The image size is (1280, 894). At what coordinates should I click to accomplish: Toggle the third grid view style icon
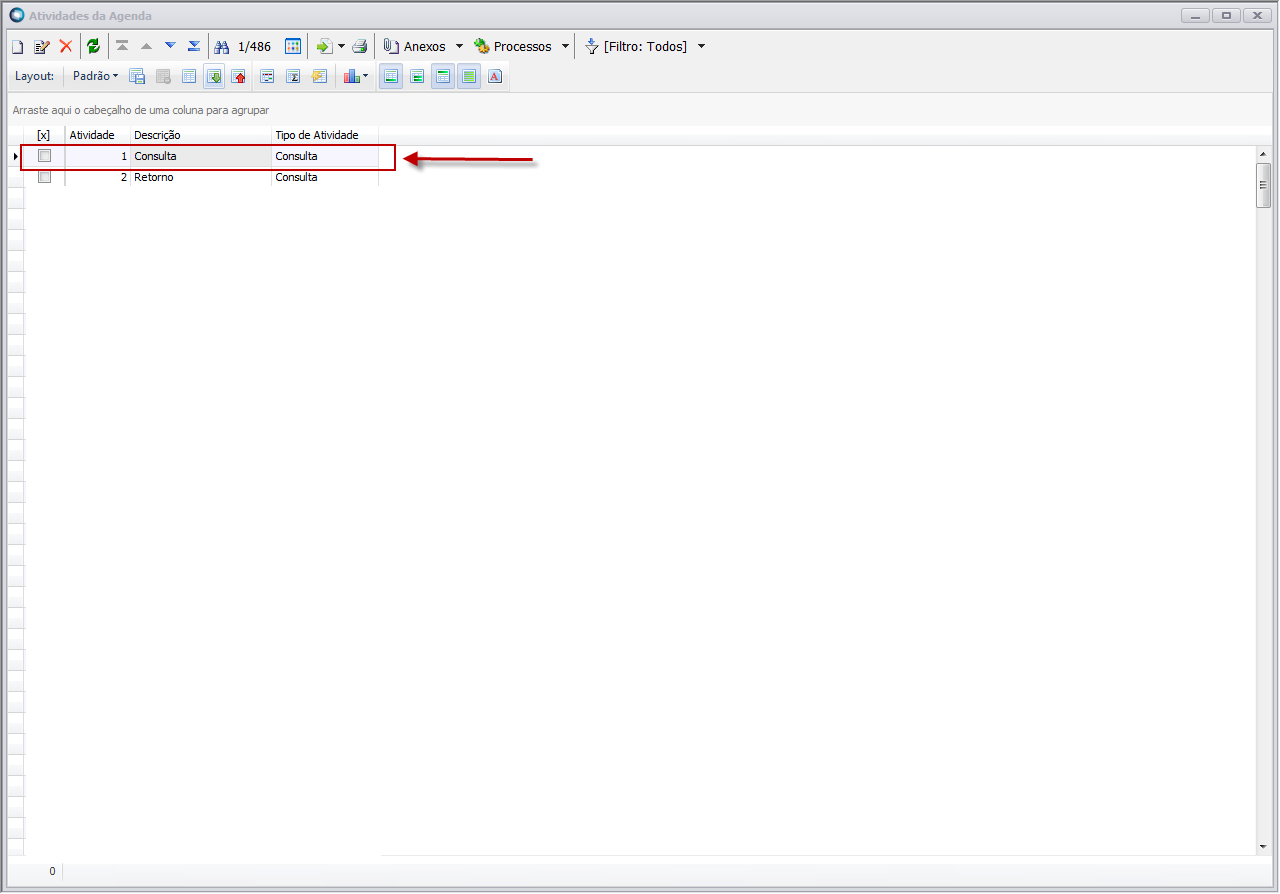pos(443,76)
